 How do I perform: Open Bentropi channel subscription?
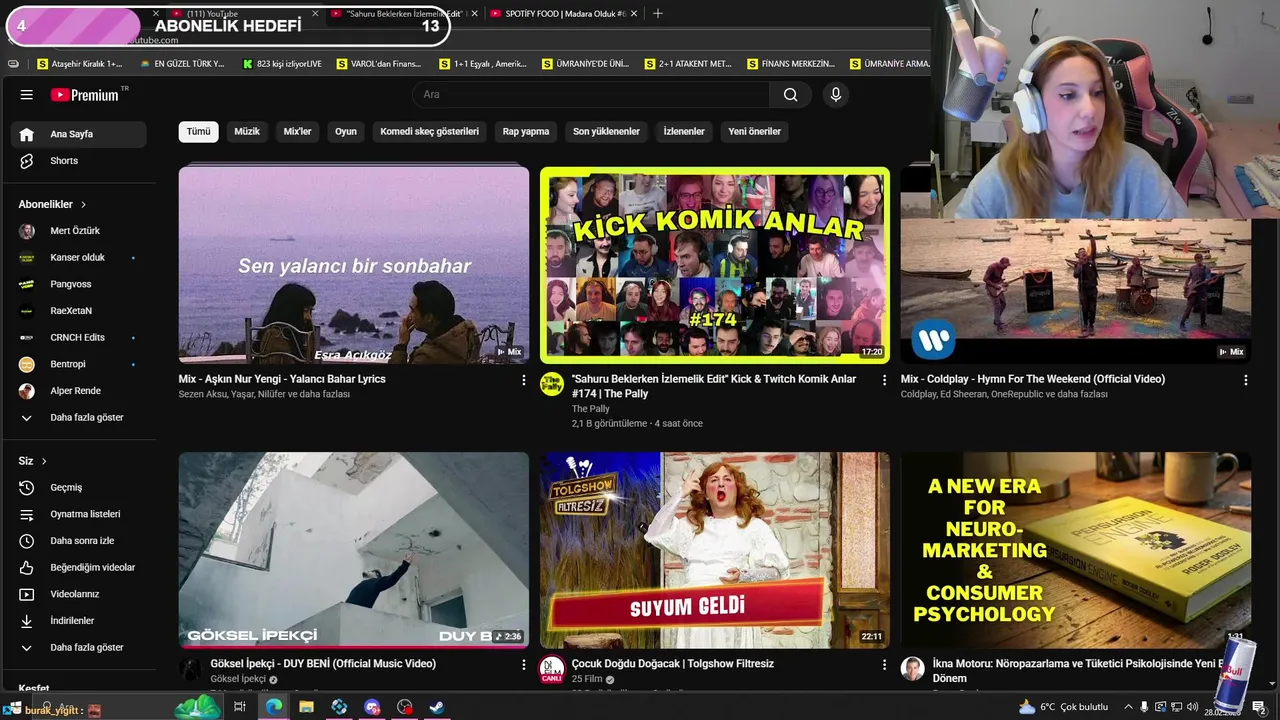coord(79,364)
